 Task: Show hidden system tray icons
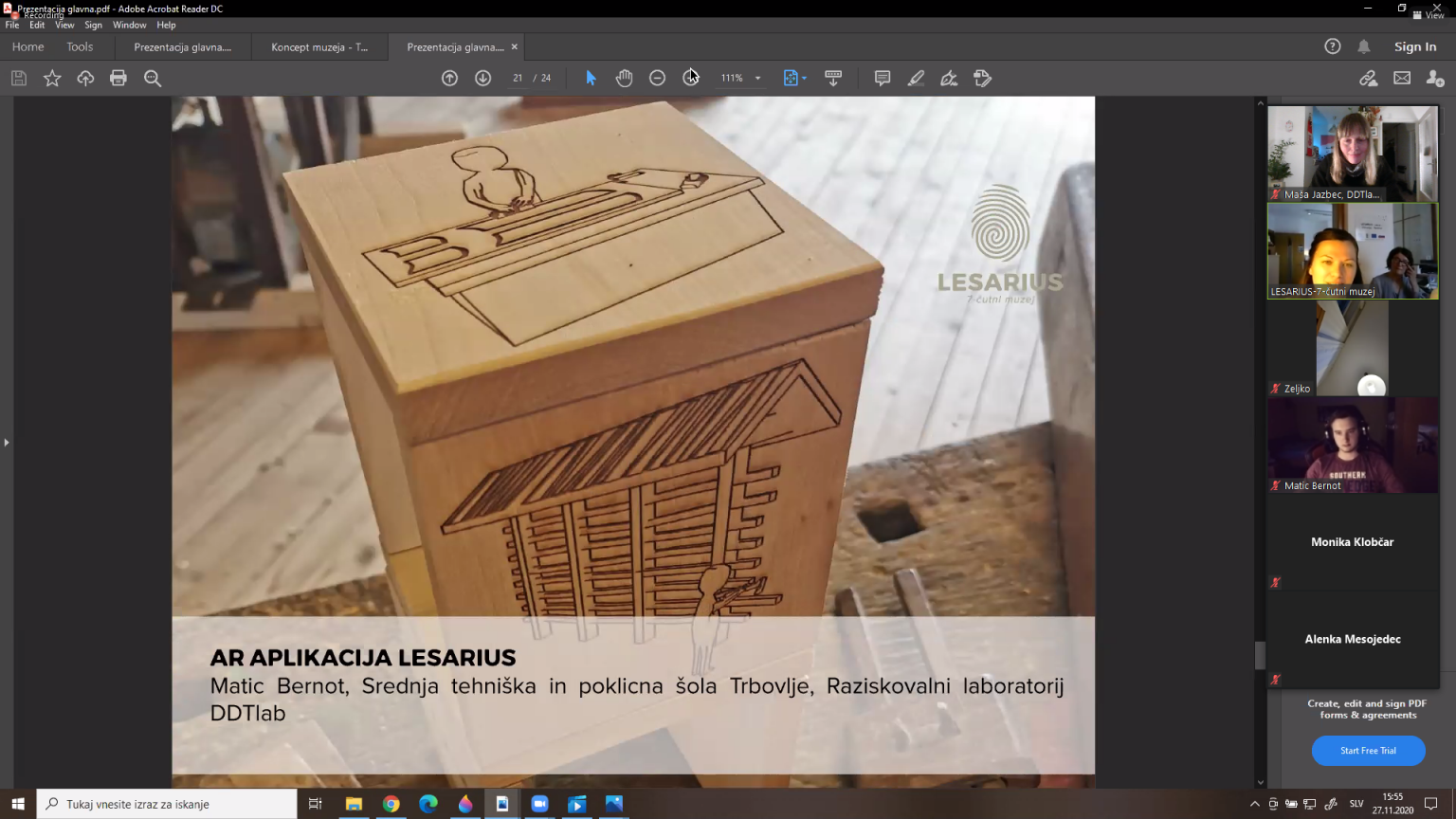coord(1255,804)
